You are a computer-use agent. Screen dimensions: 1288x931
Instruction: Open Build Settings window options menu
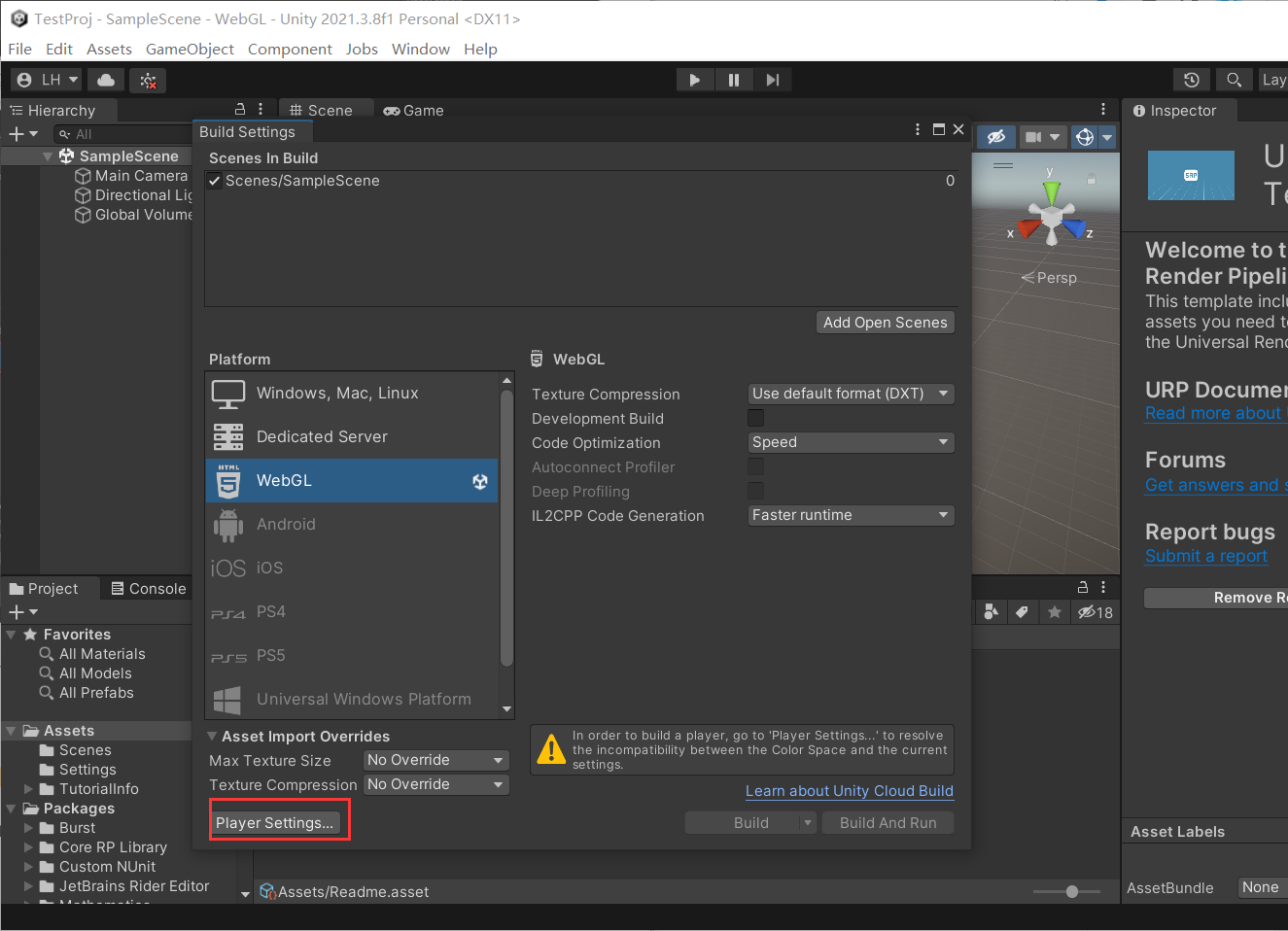click(x=918, y=129)
